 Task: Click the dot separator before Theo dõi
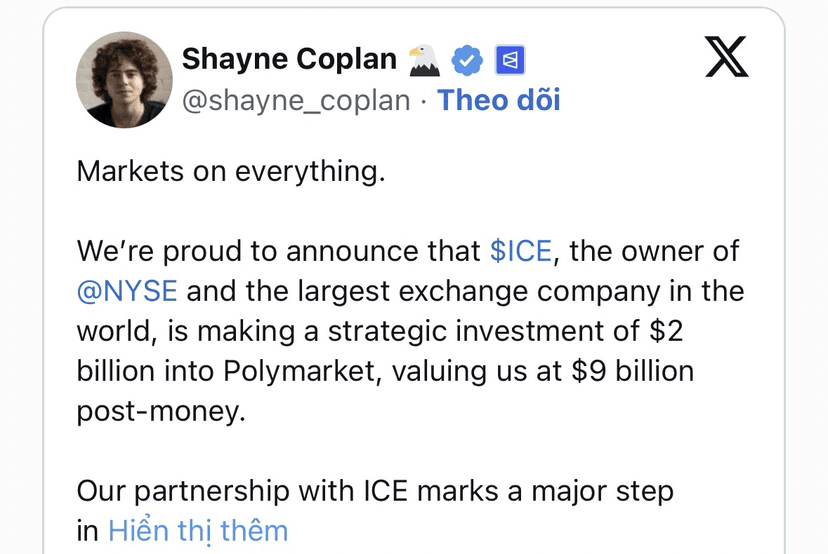pyautogui.click(x=424, y=101)
